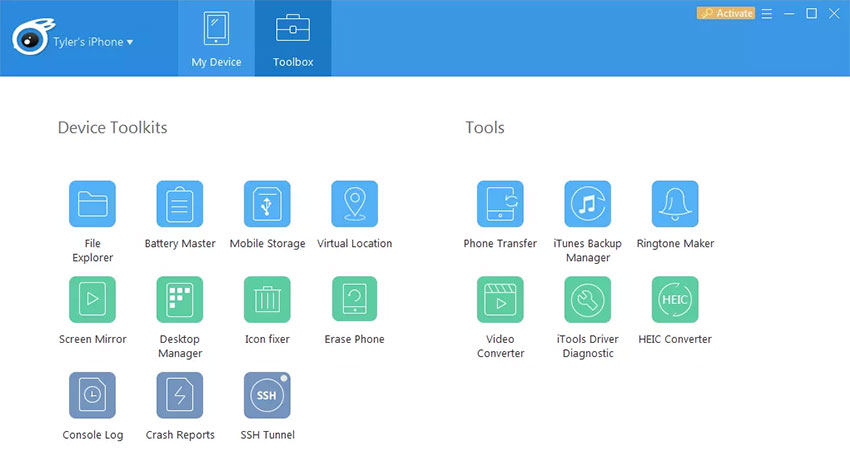The width and height of the screenshot is (850, 476).
Task: Launch the Icon fixer tool
Action: pyautogui.click(x=267, y=300)
